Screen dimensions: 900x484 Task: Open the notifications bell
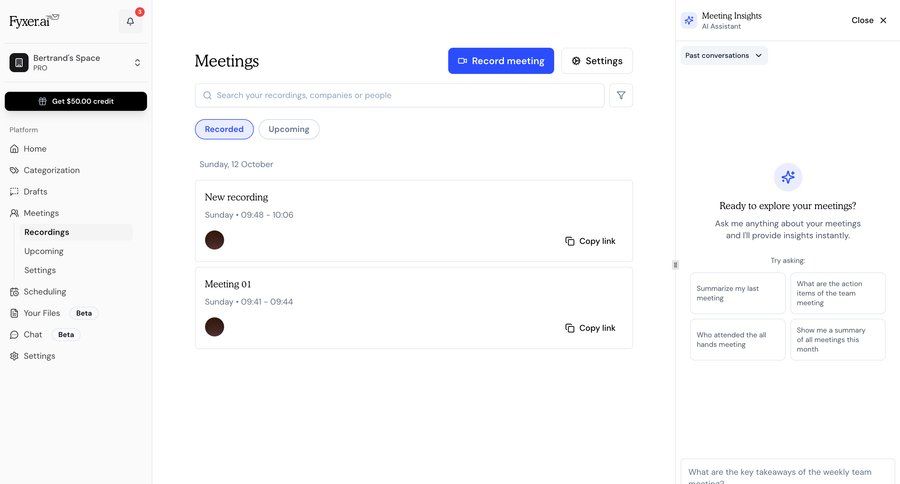(130, 21)
